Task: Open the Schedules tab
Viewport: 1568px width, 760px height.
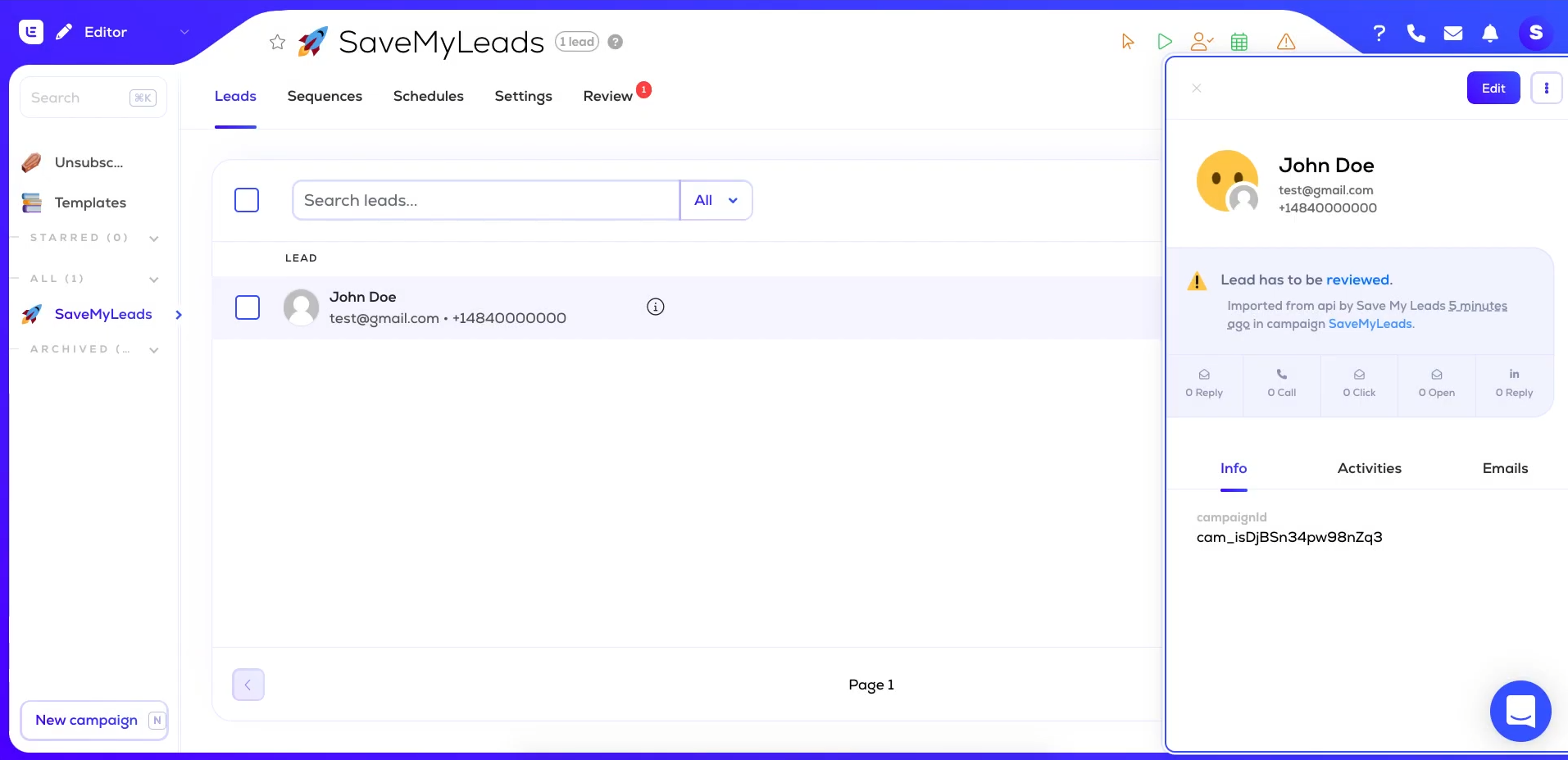Action: click(429, 96)
